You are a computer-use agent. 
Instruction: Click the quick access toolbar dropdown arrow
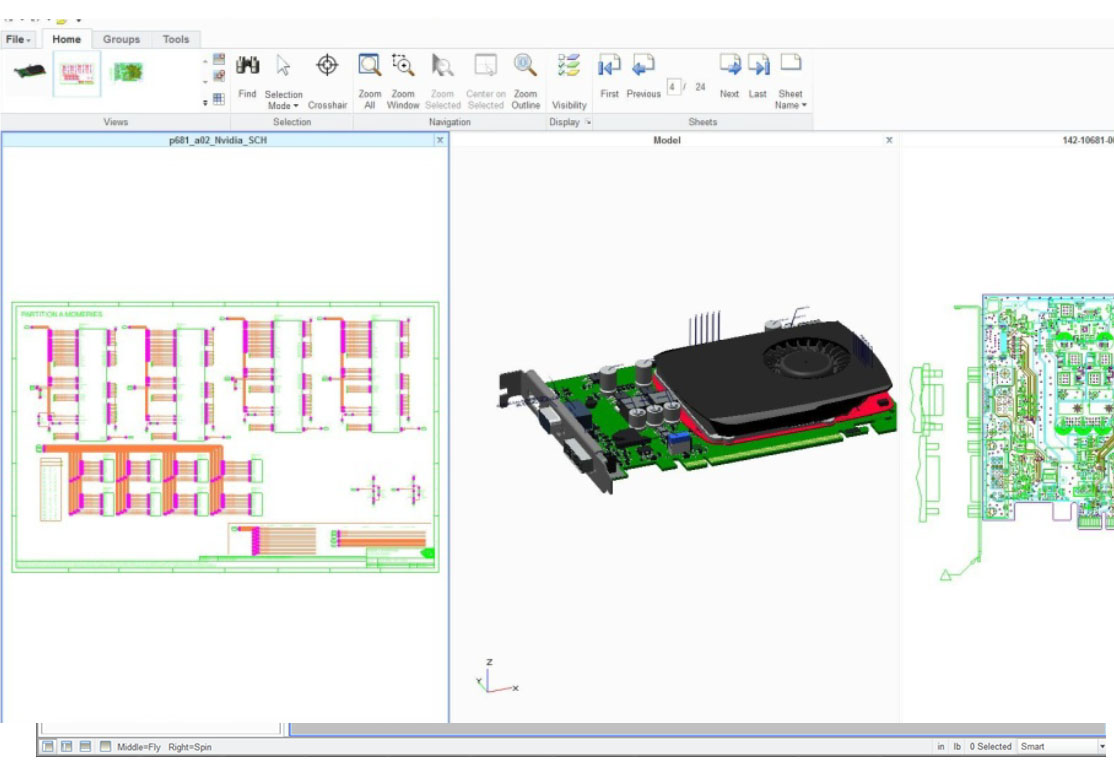pyautogui.click(x=78, y=21)
